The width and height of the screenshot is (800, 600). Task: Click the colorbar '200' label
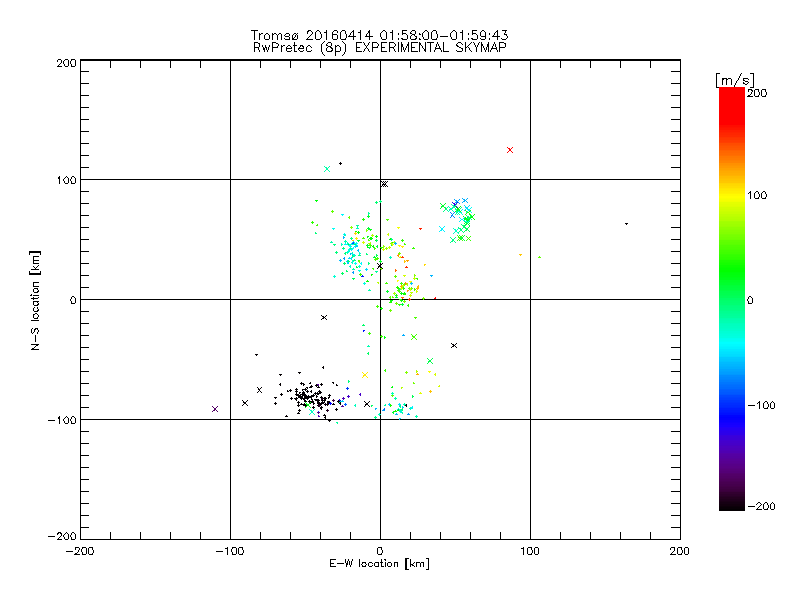(x=757, y=93)
